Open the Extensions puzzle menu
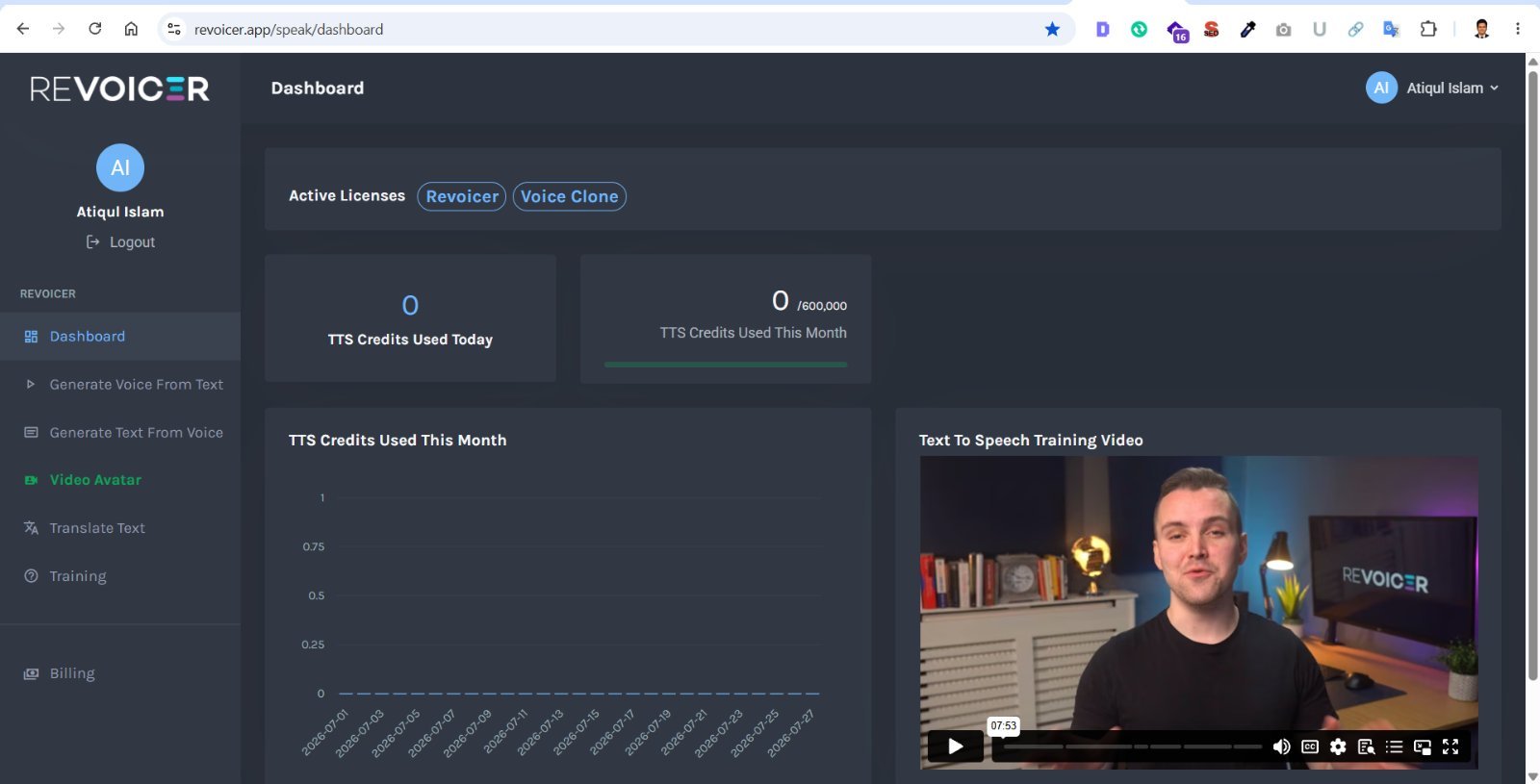Screen dimensions: 1540x784 coord(1428,29)
